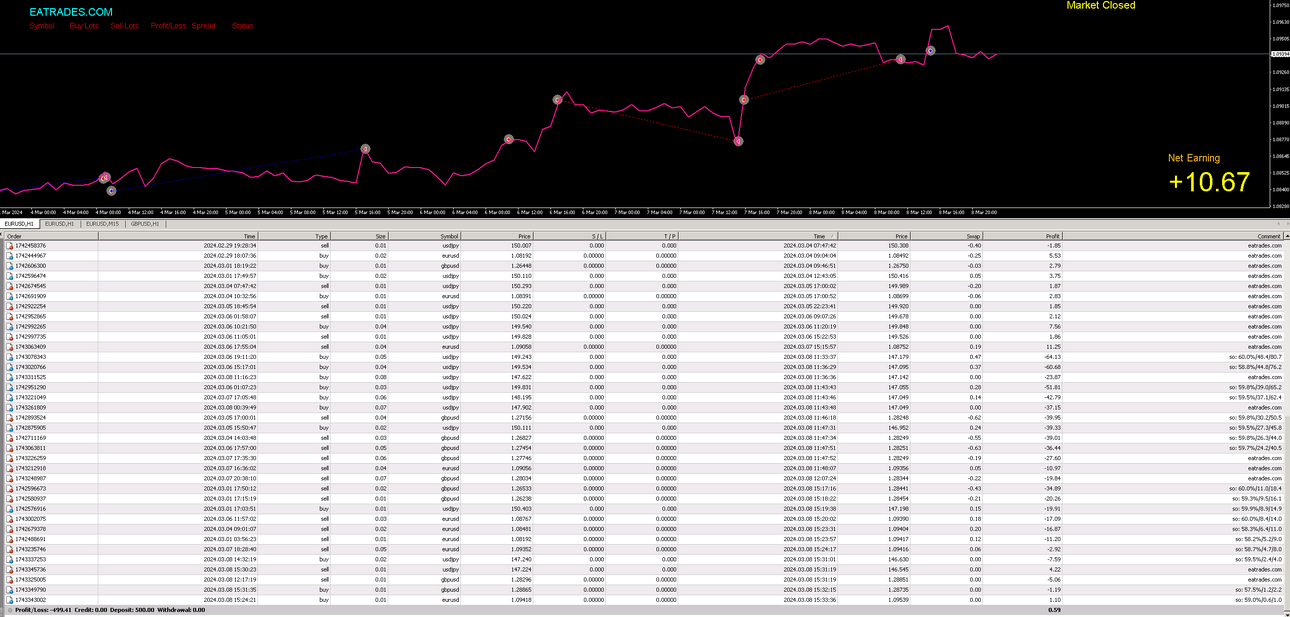Open the EURUSD,M15 chart tab
This screenshot has height=617, width=1290.
click(x=100, y=224)
